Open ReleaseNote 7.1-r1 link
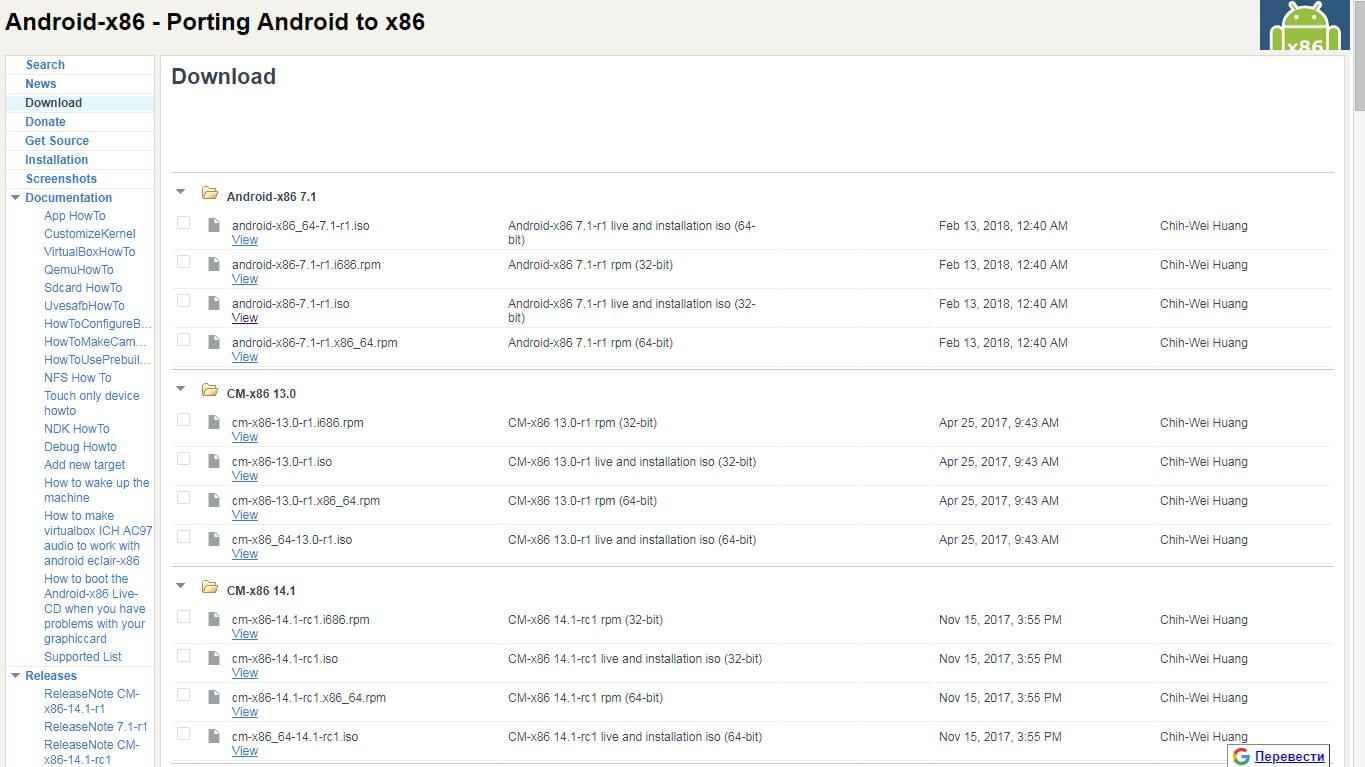 [96, 727]
